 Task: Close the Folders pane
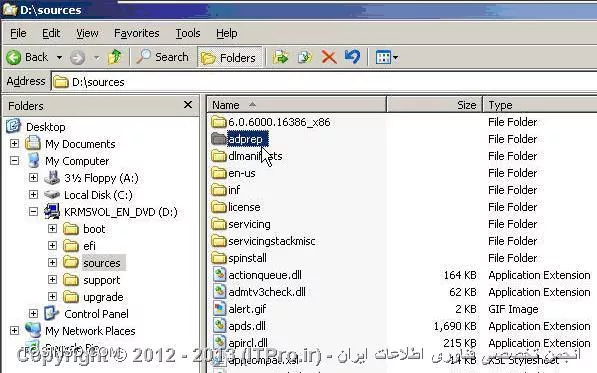[x=188, y=105]
